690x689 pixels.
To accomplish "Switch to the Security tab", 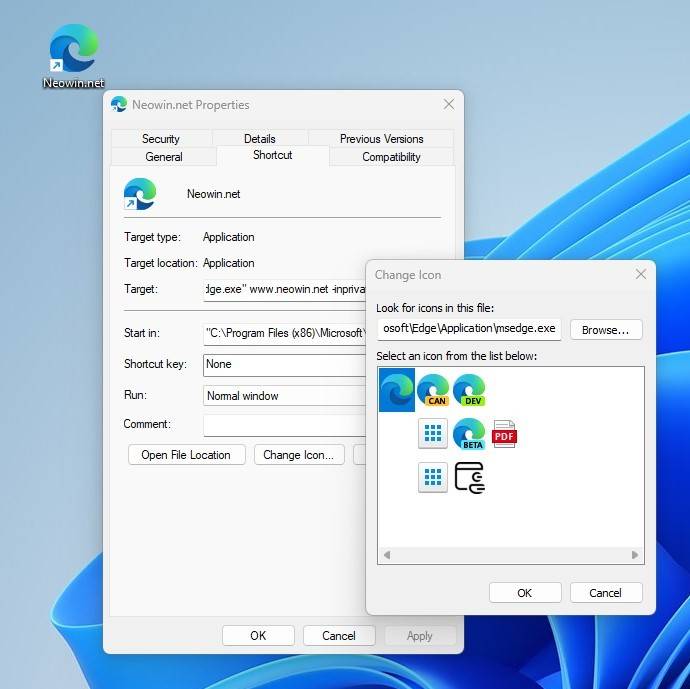I will point(160,139).
